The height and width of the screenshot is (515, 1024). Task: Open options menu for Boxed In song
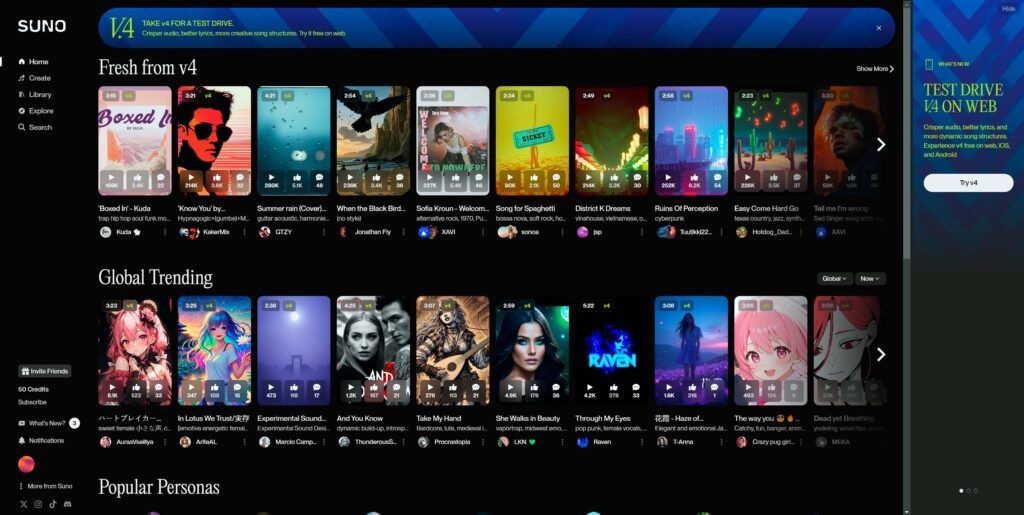pyautogui.click(x=165, y=232)
